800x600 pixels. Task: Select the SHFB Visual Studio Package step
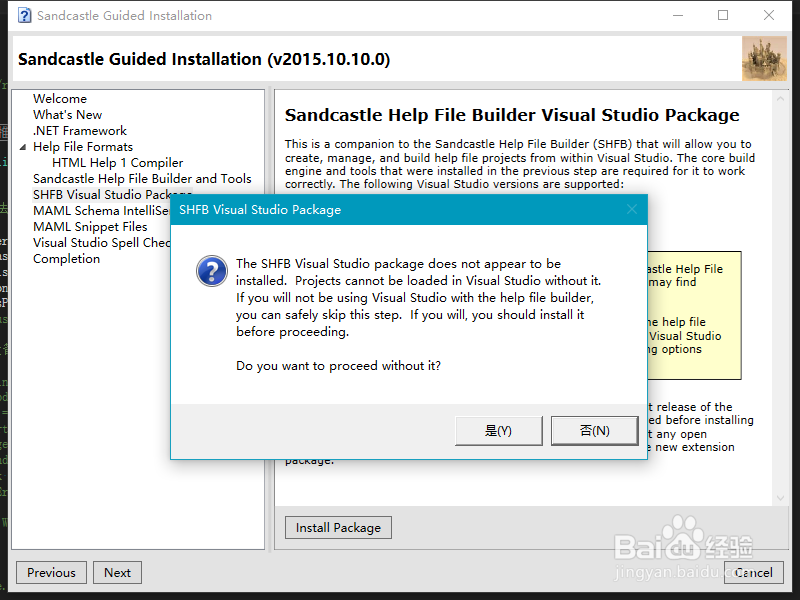tap(113, 194)
